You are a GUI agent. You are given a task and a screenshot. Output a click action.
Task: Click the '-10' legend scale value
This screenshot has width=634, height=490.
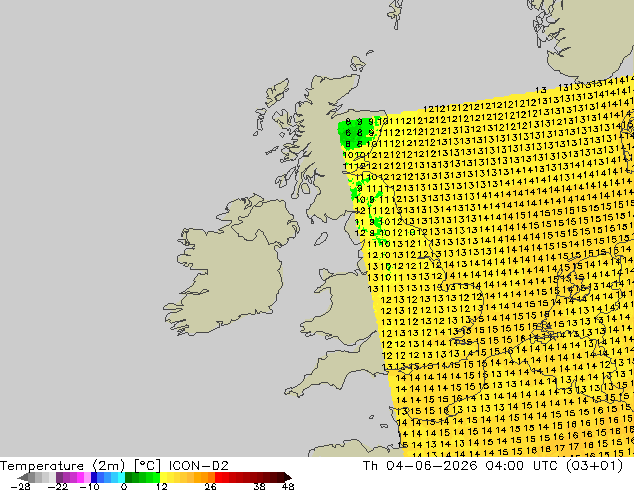(89, 486)
